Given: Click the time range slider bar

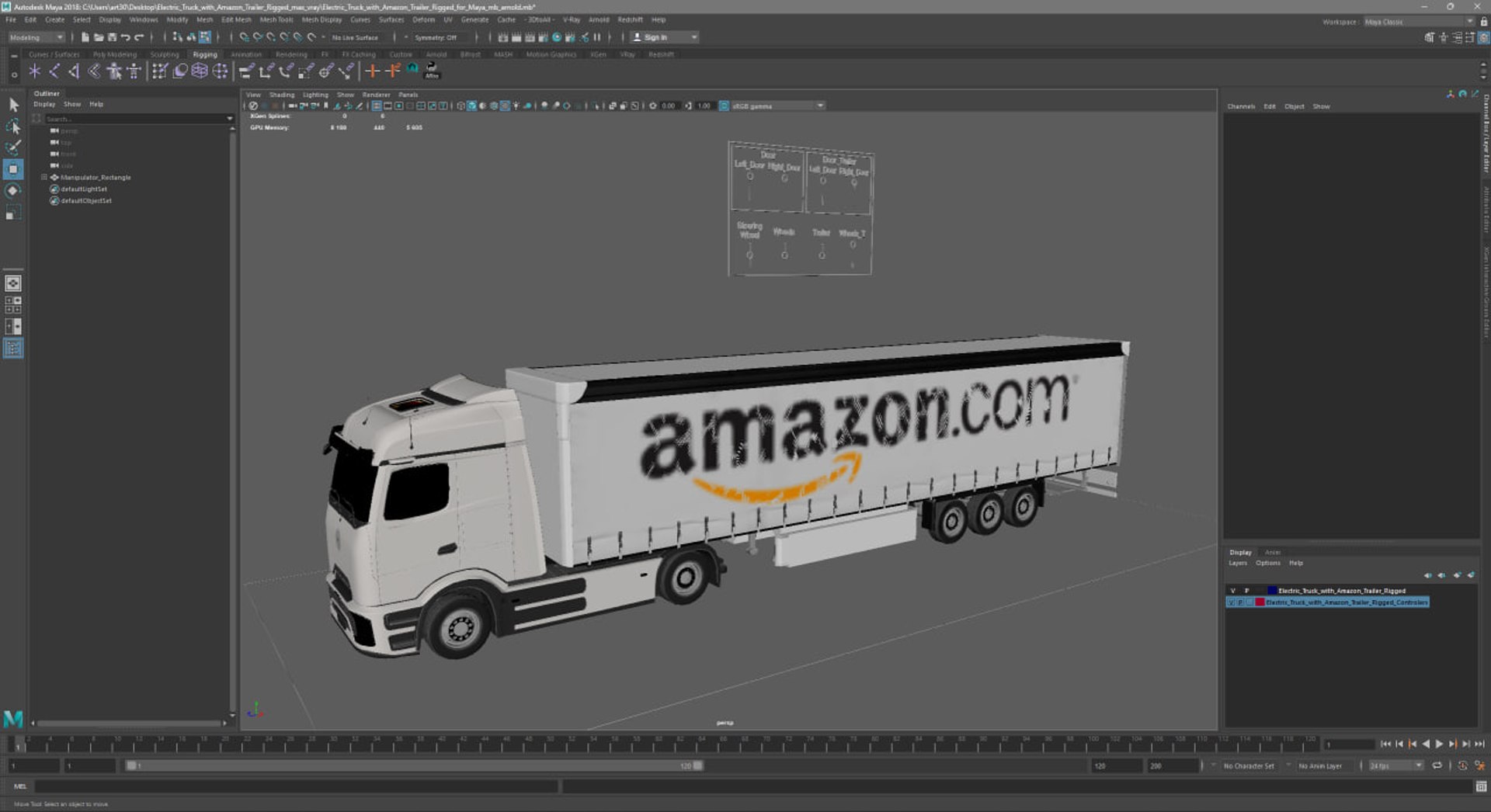Looking at the screenshot, I should click(415, 765).
